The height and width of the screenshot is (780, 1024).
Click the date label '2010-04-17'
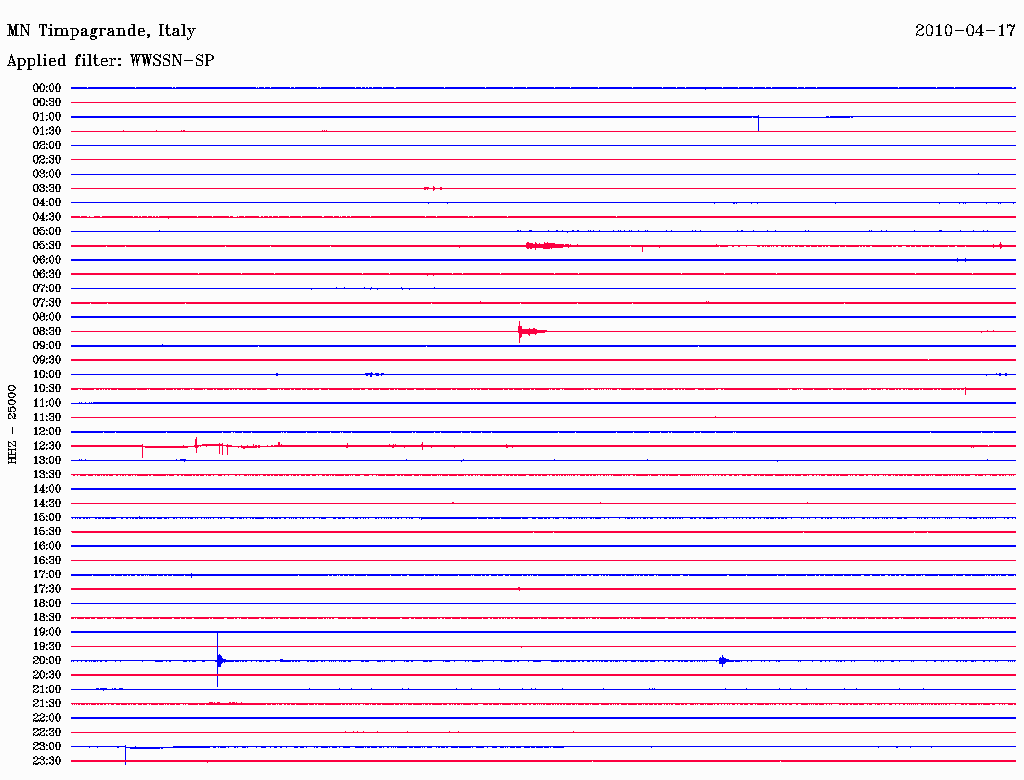[x=965, y=31]
